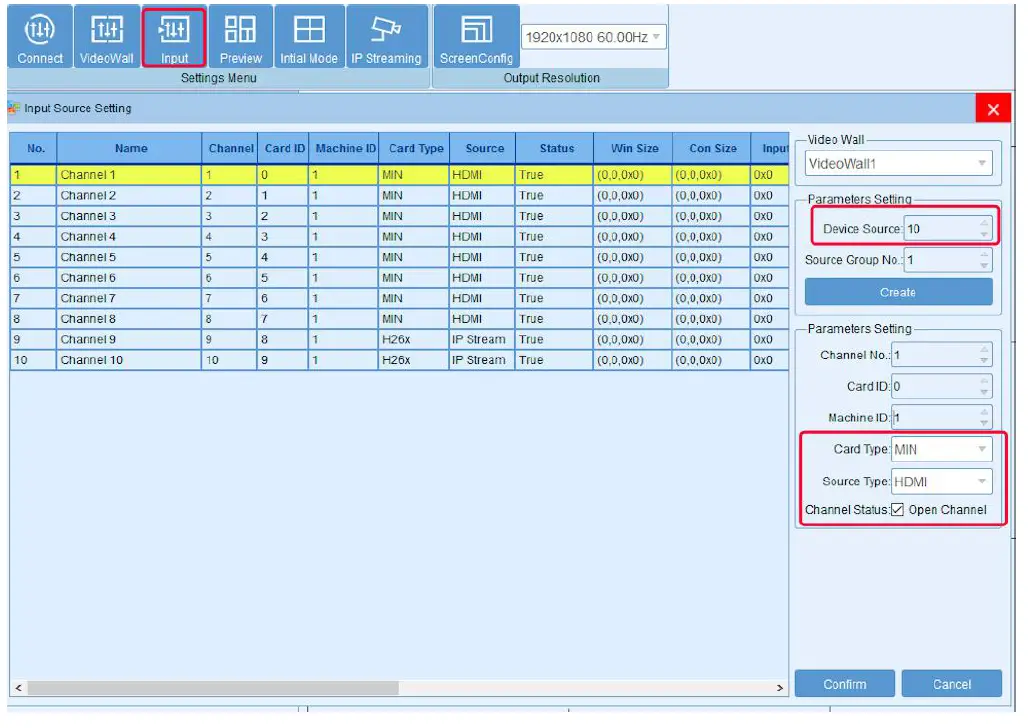
Task: Click the ScreenConfig icon
Action: (476, 38)
